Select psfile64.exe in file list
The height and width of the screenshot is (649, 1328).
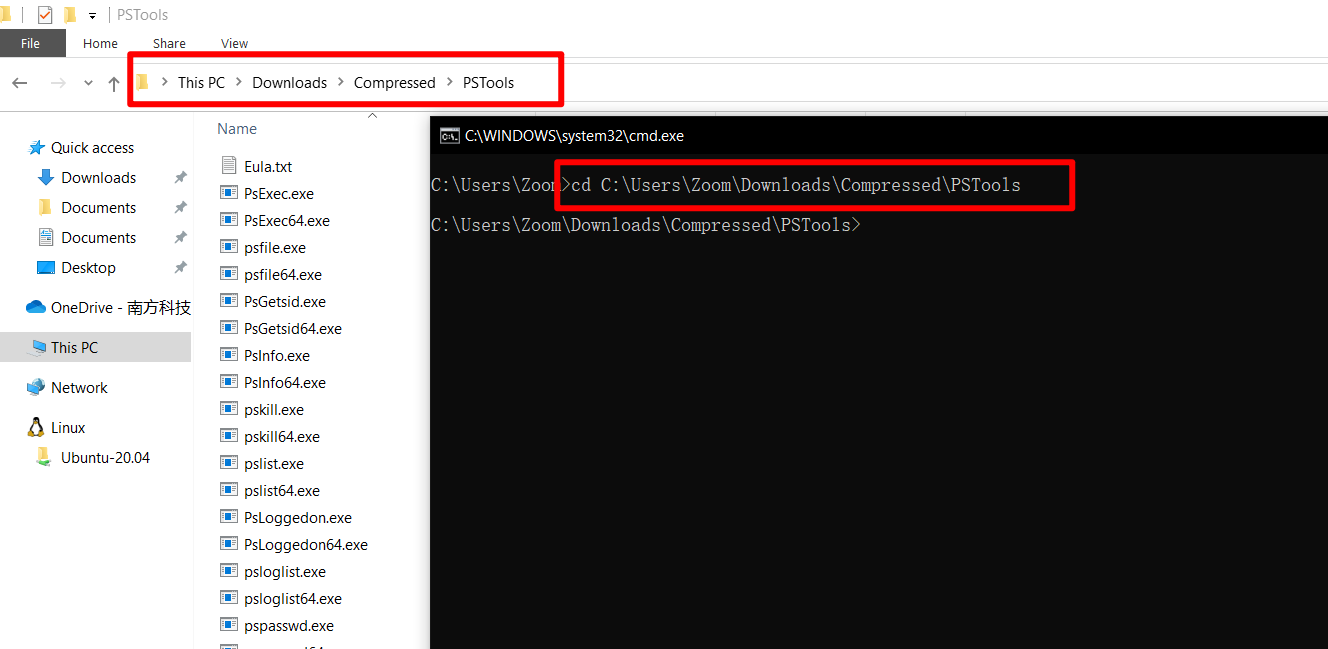283,275
